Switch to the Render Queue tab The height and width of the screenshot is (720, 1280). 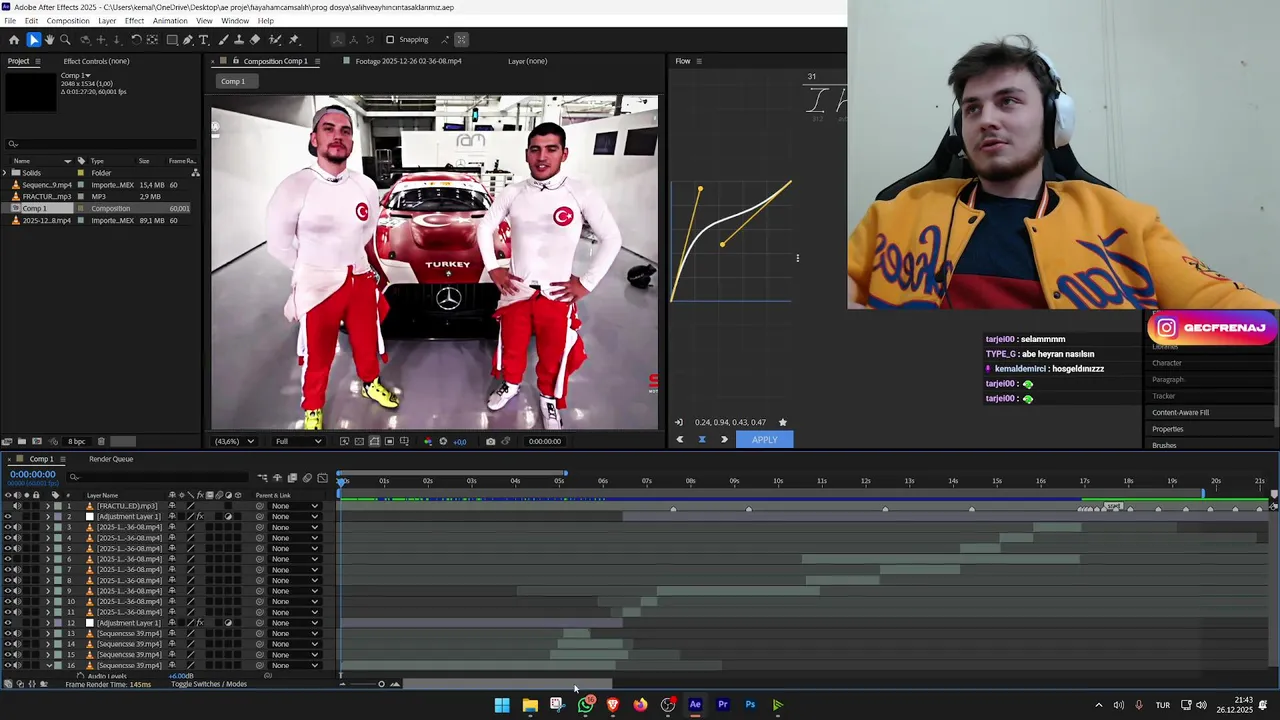[111, 459]
